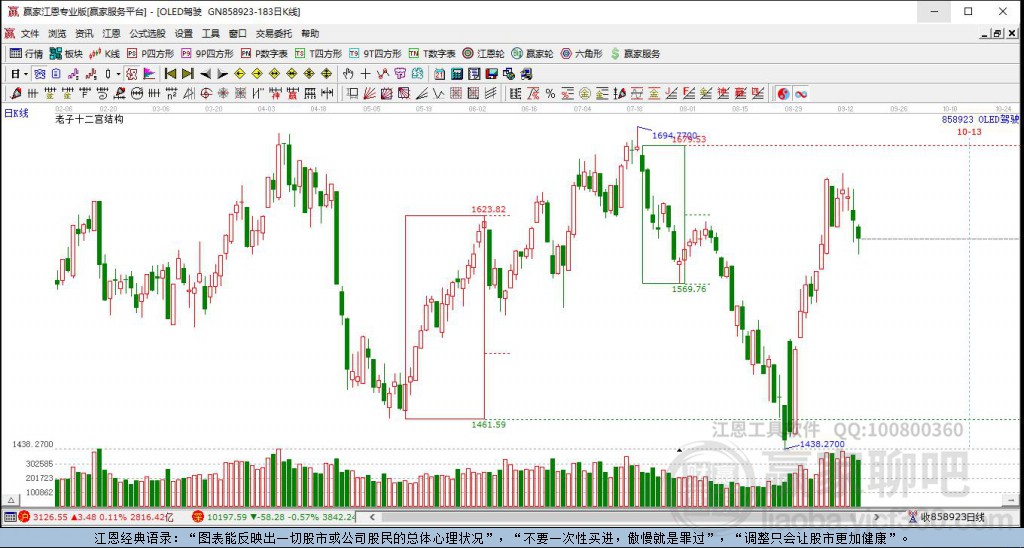Click the 老子十二宫结构 indicator label
The width and height of the screenshot is (1024, 548).
89,119
